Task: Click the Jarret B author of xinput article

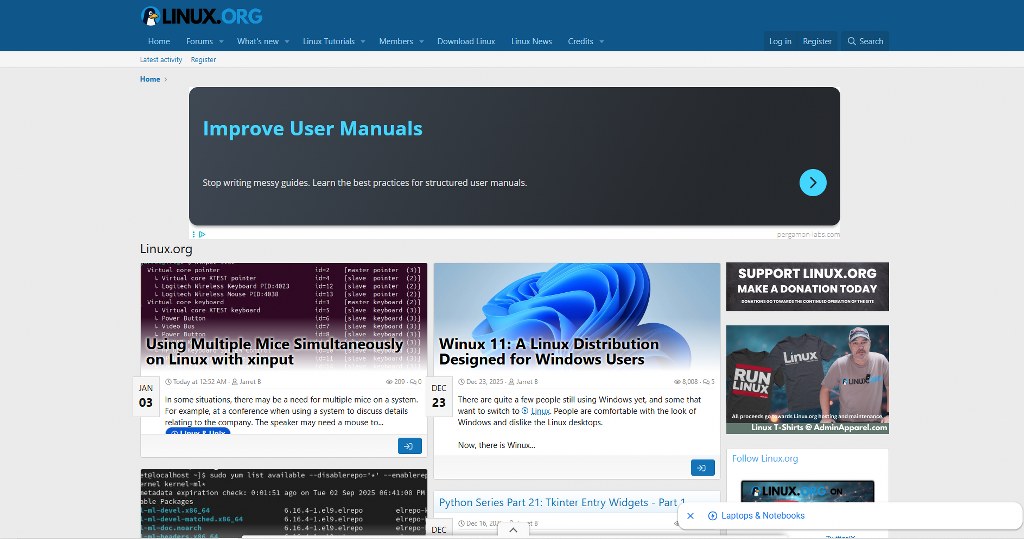Action: click(250, 382)
